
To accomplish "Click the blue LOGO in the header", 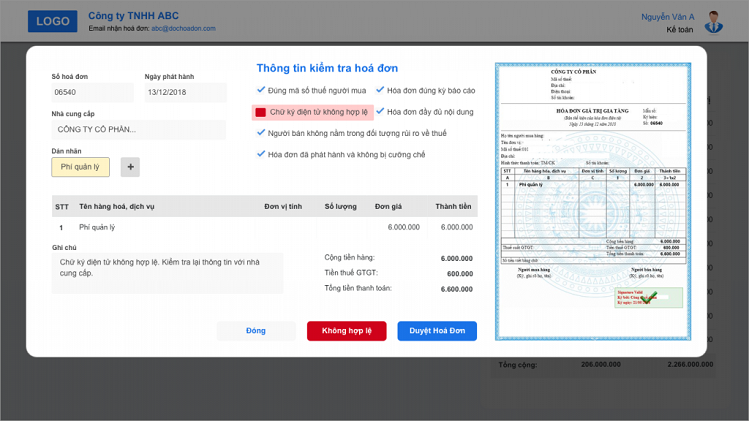I will pyautogui.click(x=52, y=21).
